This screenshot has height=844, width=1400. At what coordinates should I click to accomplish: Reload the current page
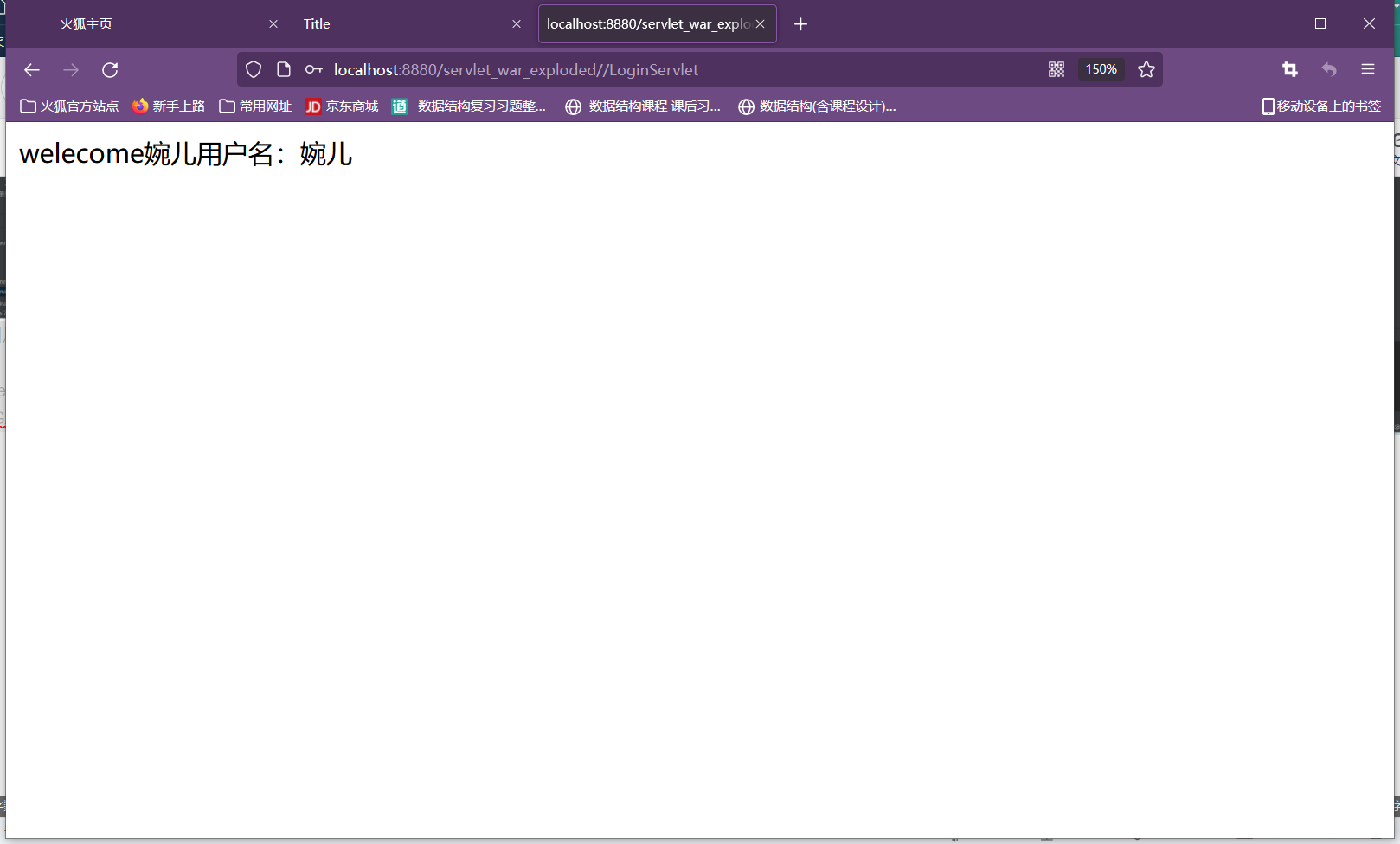click(x=110, y=69)
